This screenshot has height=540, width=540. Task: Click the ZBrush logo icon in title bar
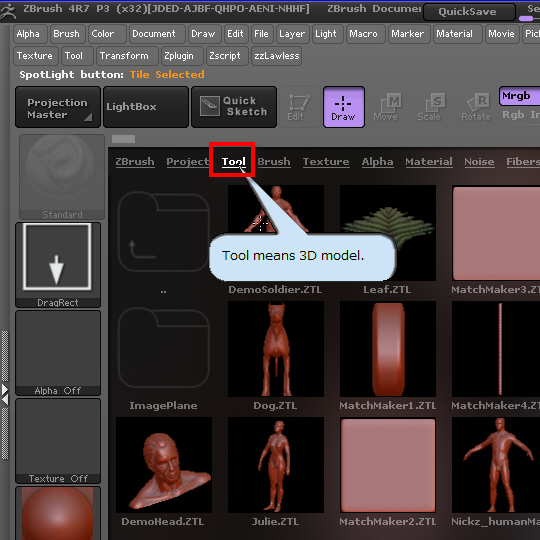pyautogui.click(x=8, y=12)
